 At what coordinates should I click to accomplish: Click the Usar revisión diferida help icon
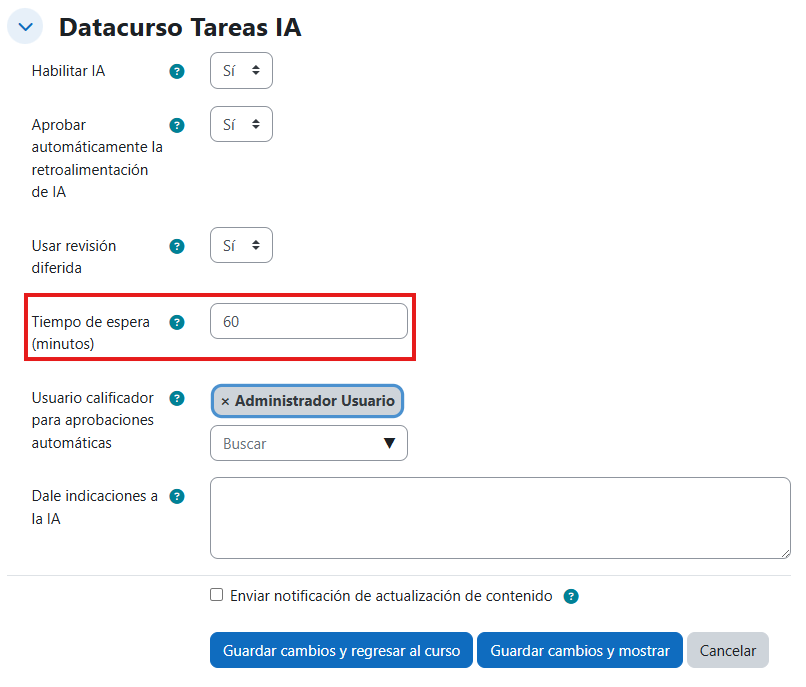tap(177, 246)
